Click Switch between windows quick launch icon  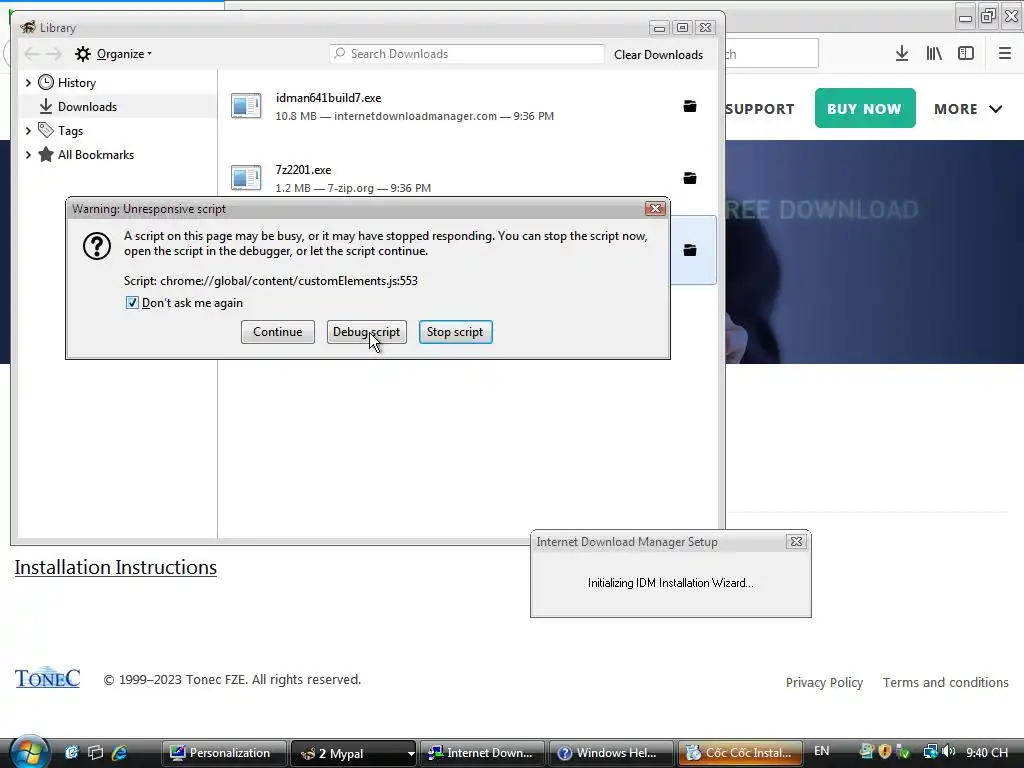[95, 752]
